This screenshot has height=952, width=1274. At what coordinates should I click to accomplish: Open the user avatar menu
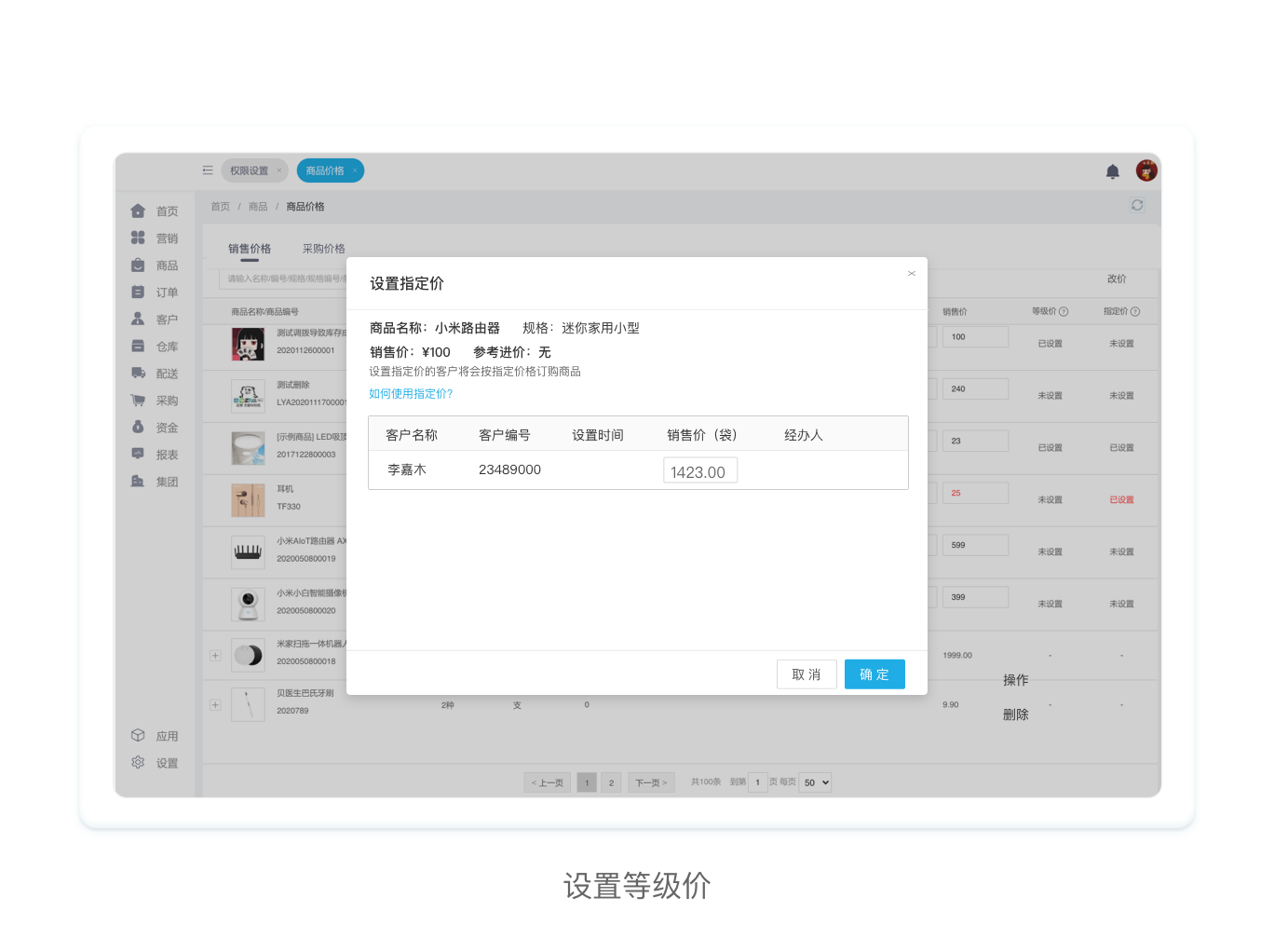click(x=1145, y=170)
